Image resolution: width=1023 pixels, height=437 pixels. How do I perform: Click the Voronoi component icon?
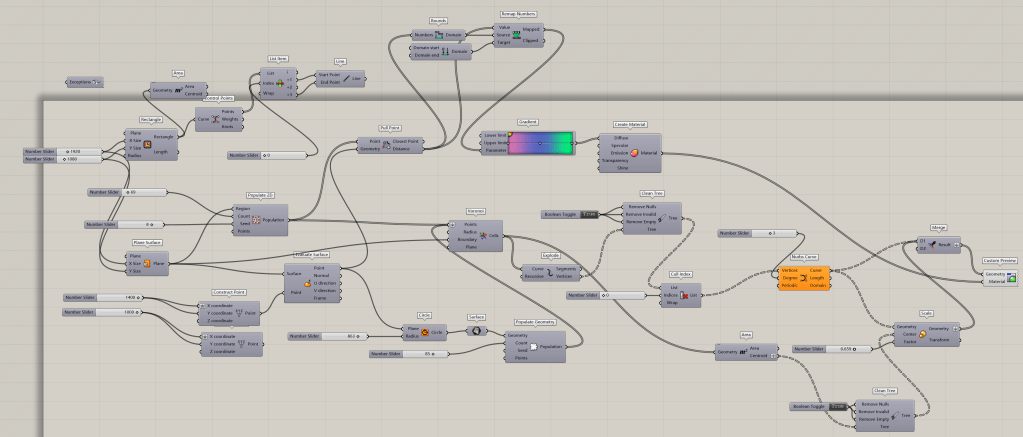point(482,237)
